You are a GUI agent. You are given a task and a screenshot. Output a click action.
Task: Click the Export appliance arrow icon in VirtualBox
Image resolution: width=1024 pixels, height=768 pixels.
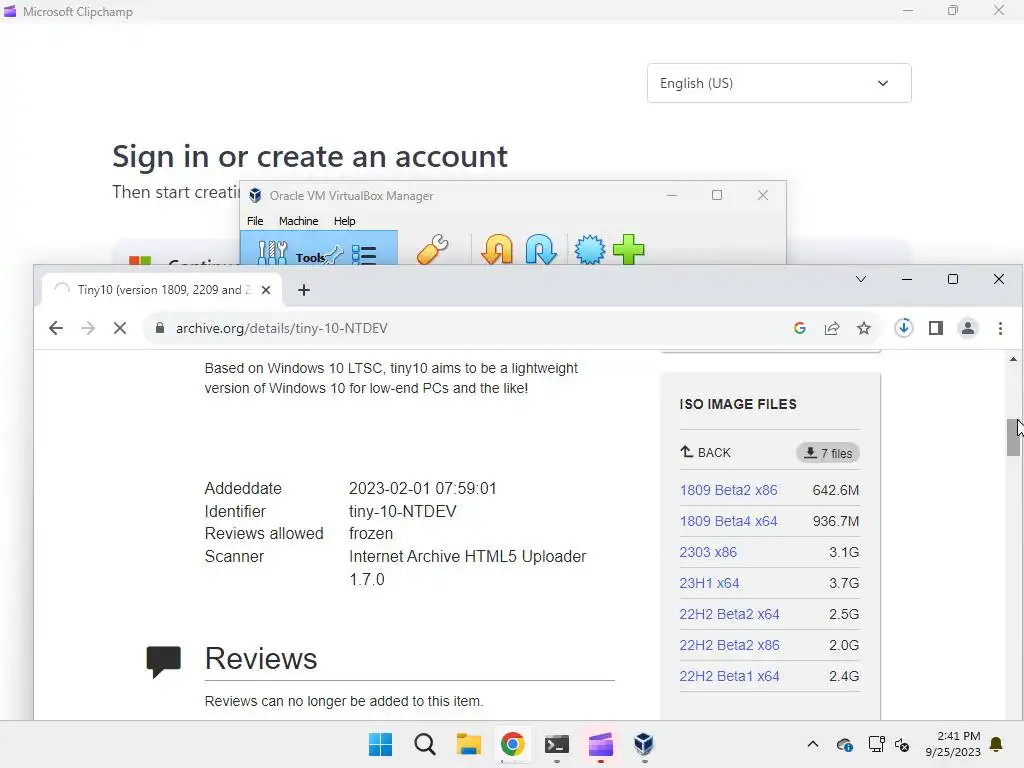click(541, 249)
